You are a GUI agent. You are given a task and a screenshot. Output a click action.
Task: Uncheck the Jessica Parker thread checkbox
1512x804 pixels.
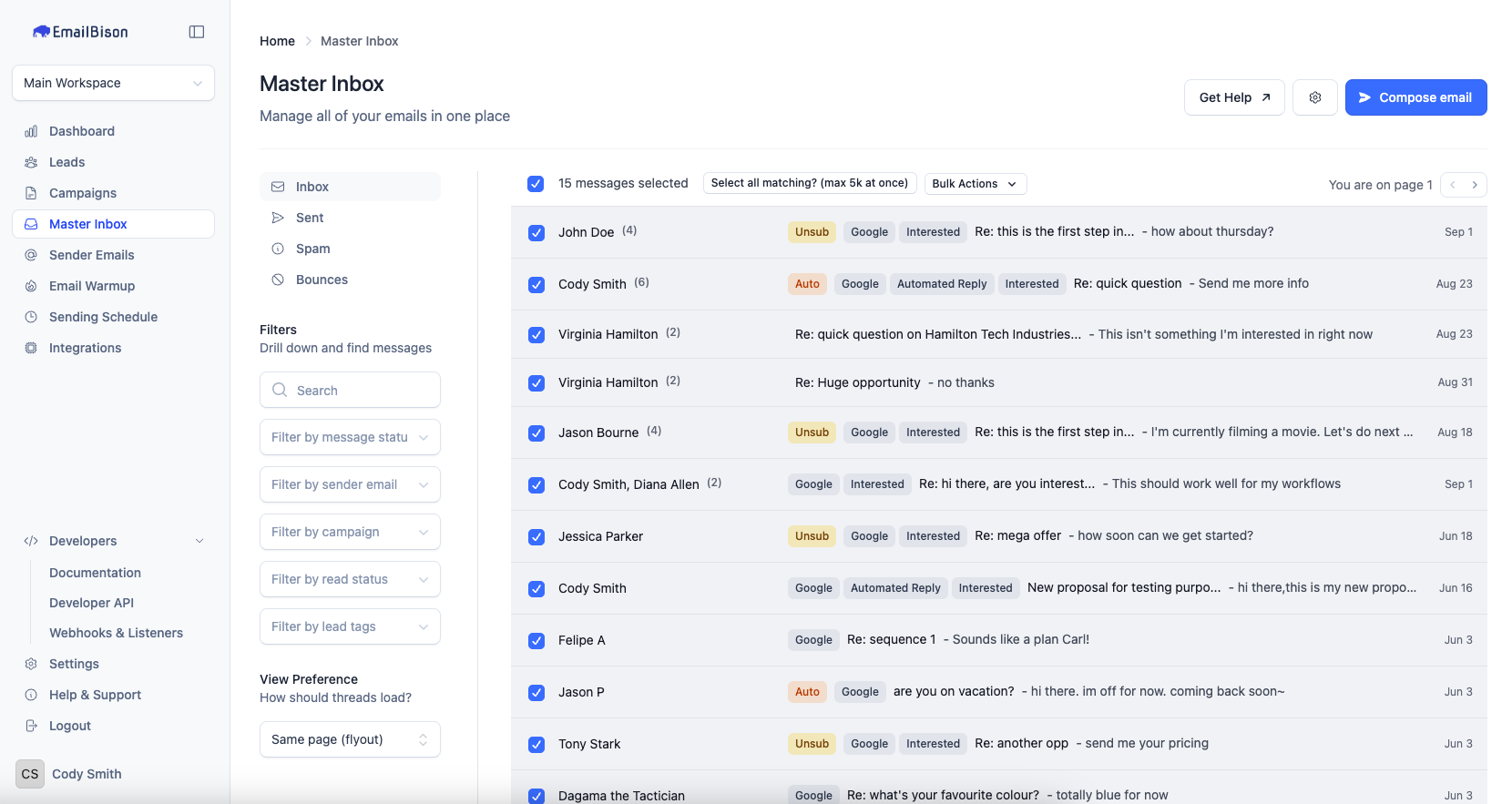536,537
